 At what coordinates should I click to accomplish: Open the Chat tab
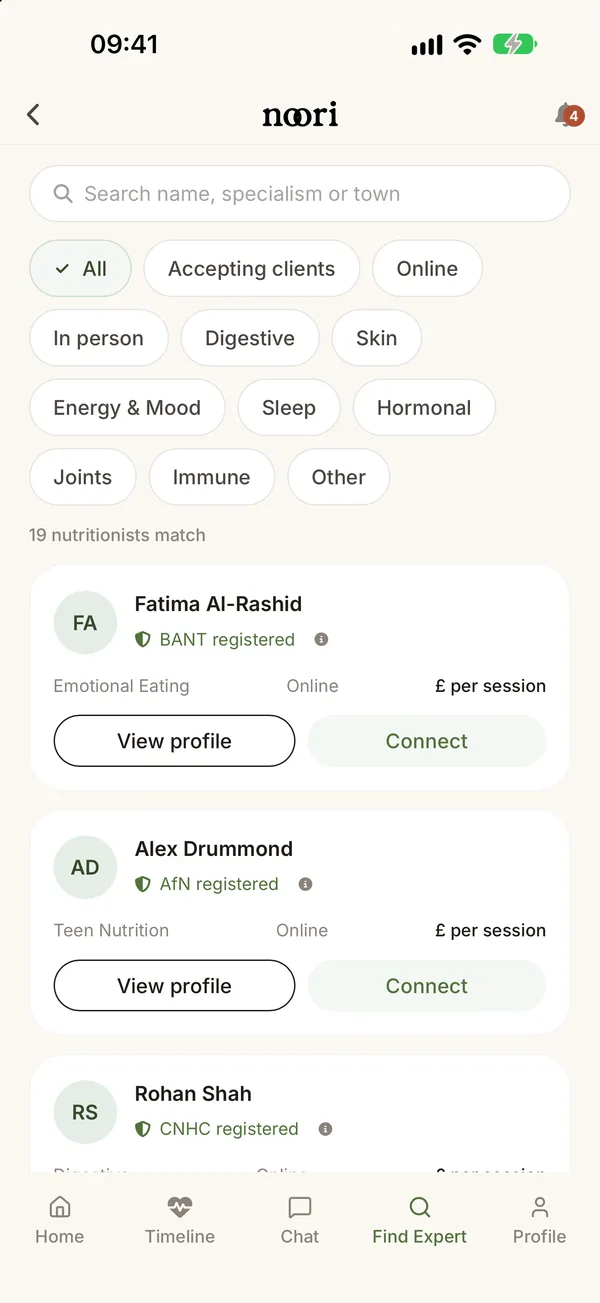pyautogui.click(x=300, y=1221)
